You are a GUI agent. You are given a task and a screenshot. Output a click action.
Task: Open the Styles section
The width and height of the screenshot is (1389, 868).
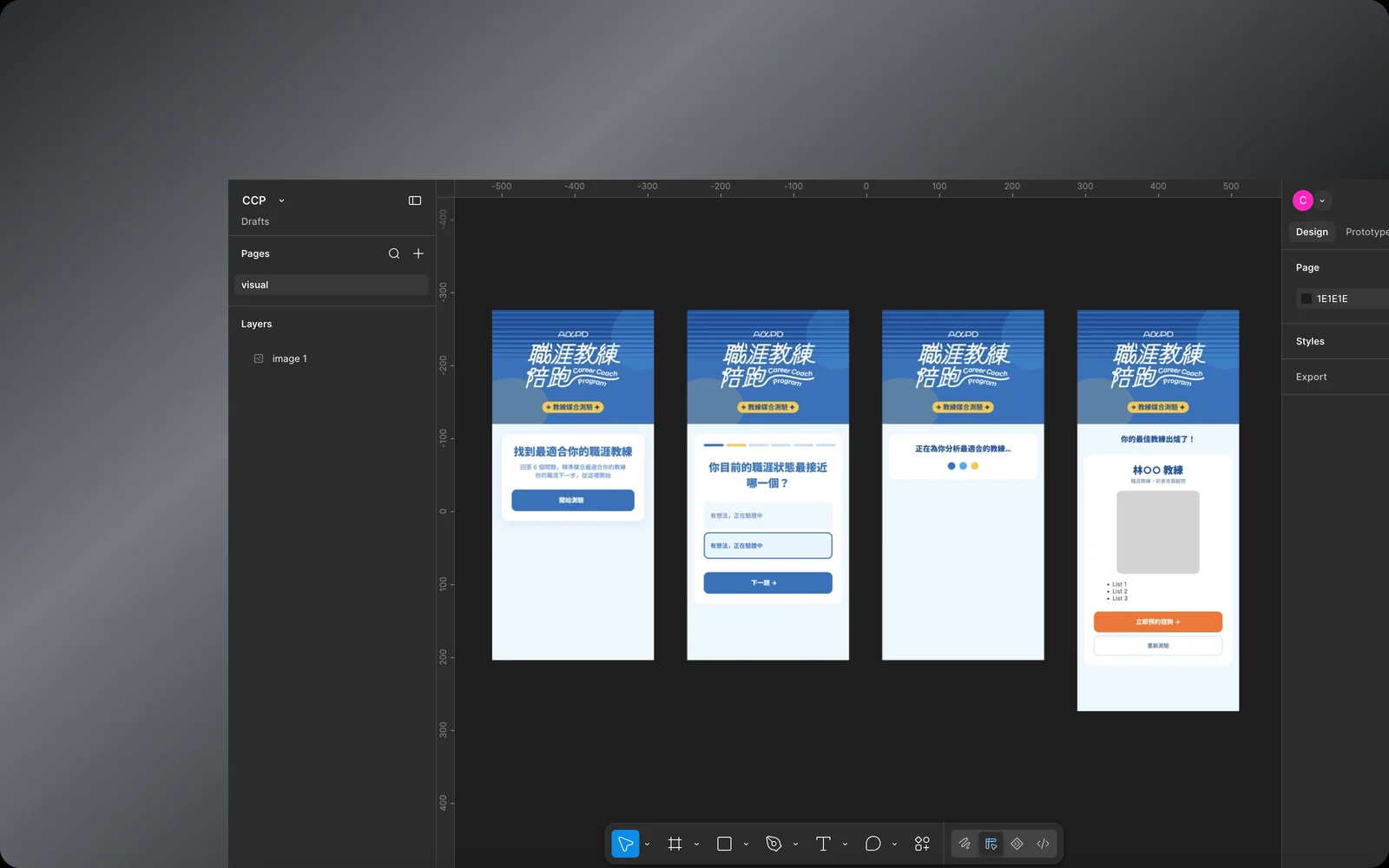(1310, 341)
